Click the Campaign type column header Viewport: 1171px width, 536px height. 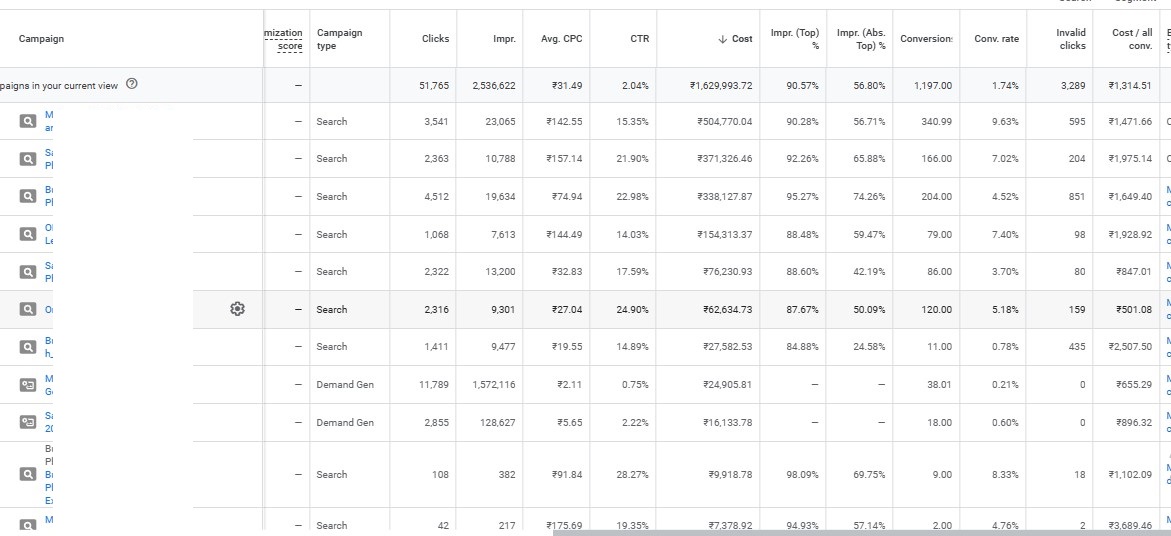click(339, 39)
